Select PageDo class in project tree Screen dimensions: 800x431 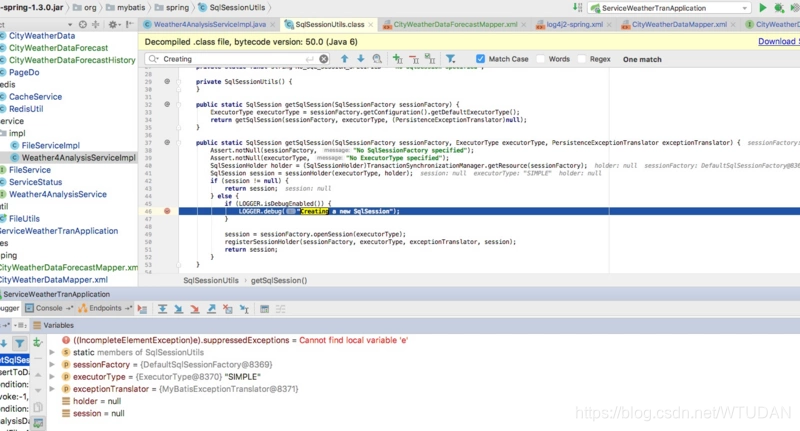pyautogui.click(x=24, y=72)
